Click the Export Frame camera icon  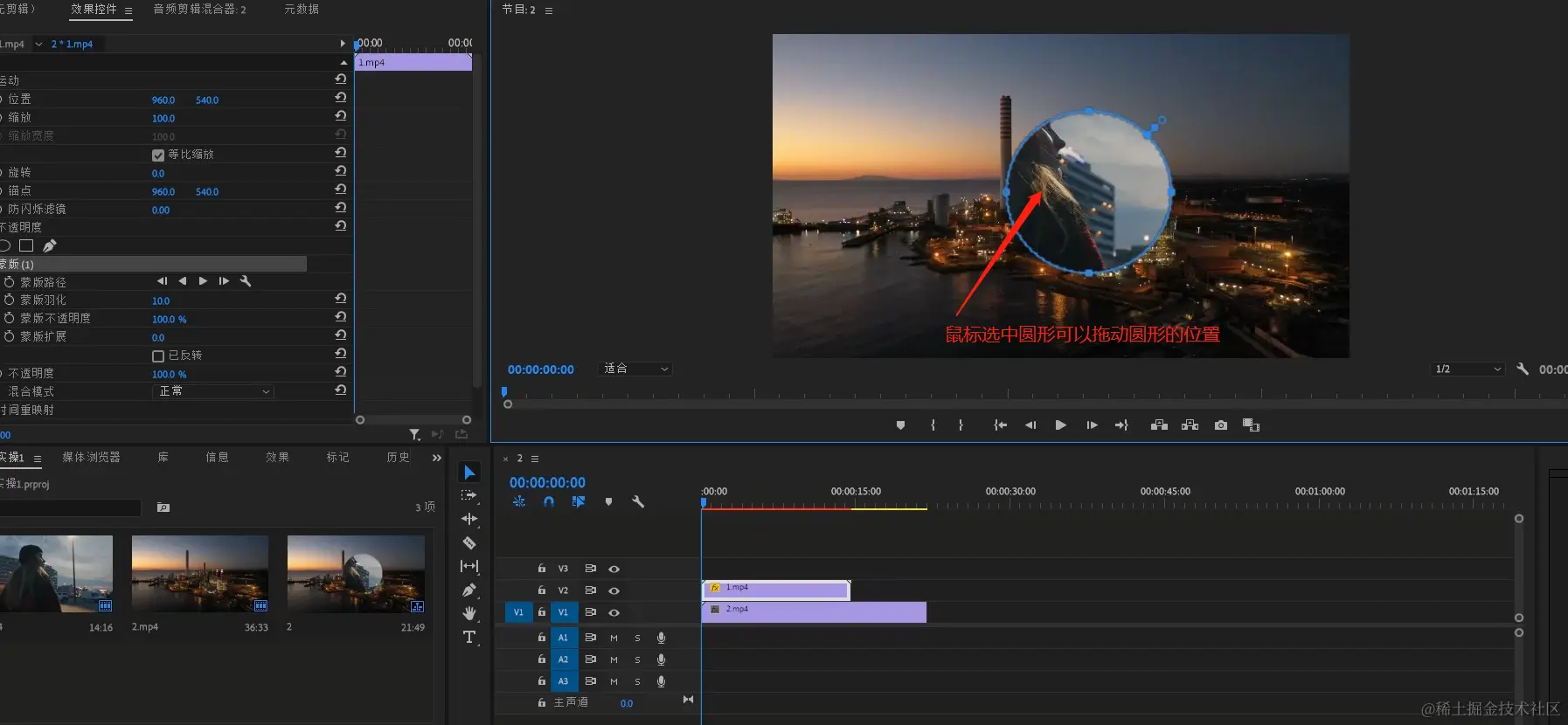pos(1221,425)
